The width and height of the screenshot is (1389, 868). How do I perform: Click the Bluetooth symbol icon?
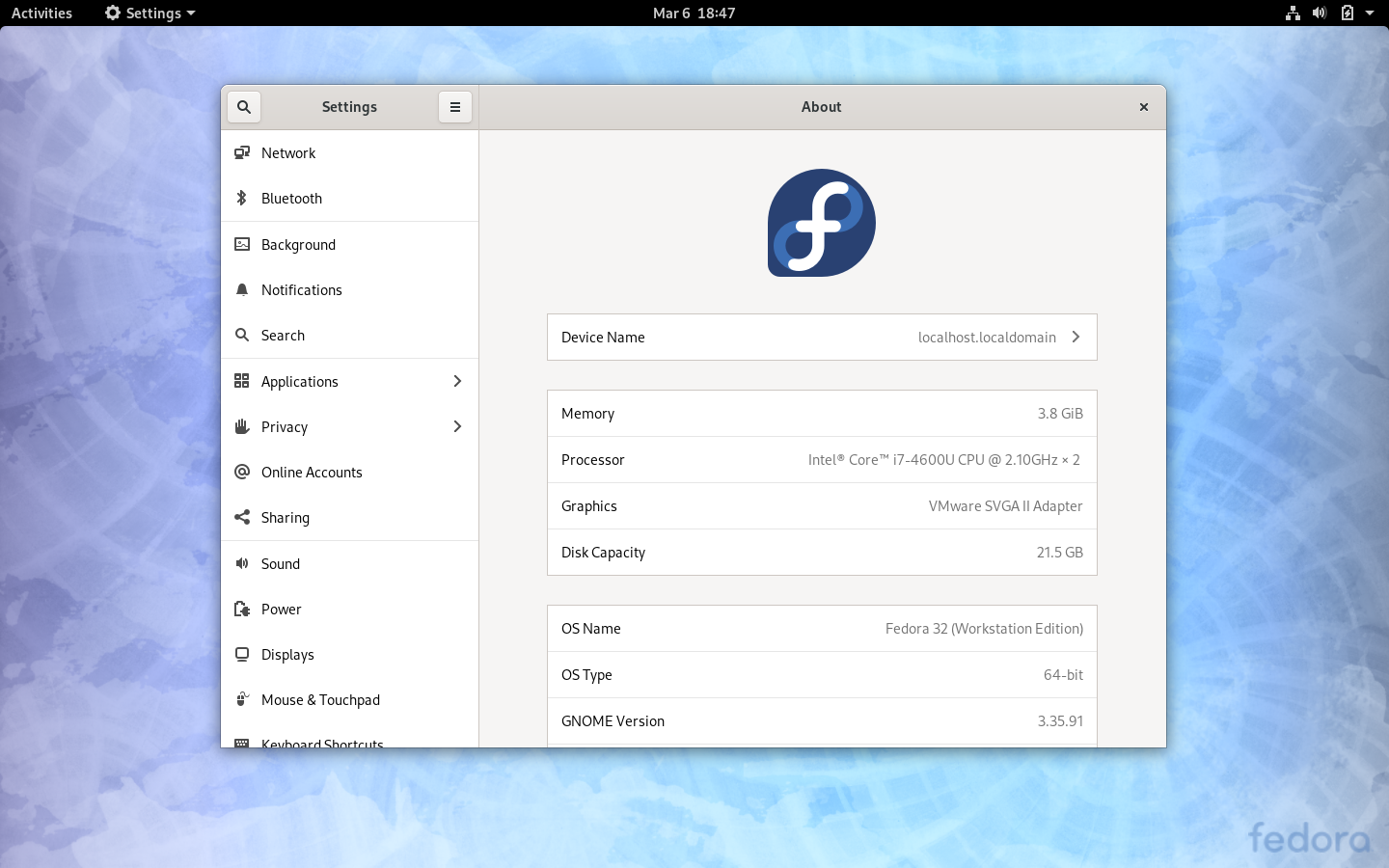[x=242, y=198]
